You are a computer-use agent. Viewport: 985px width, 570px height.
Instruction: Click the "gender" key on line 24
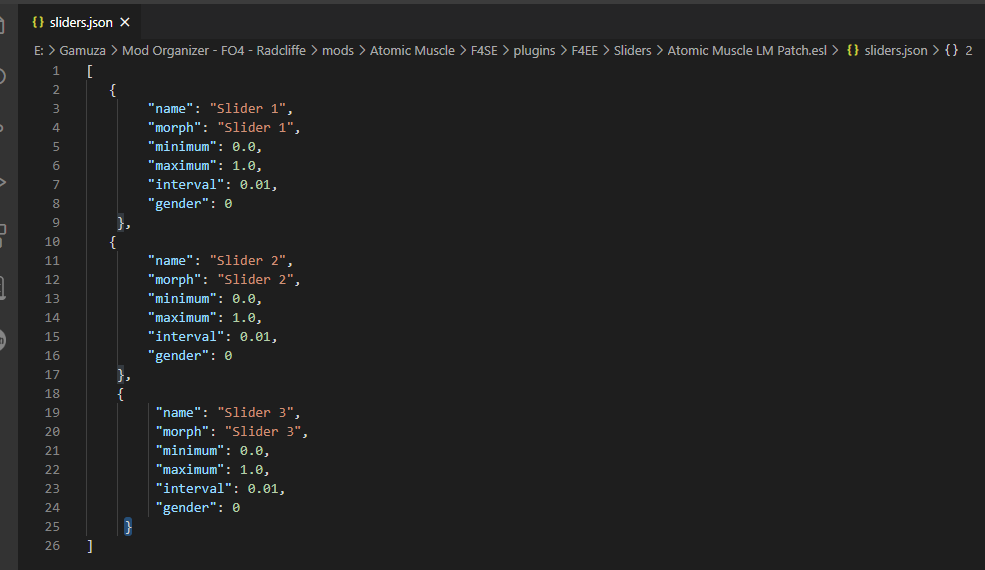click(x=185, y=508)
